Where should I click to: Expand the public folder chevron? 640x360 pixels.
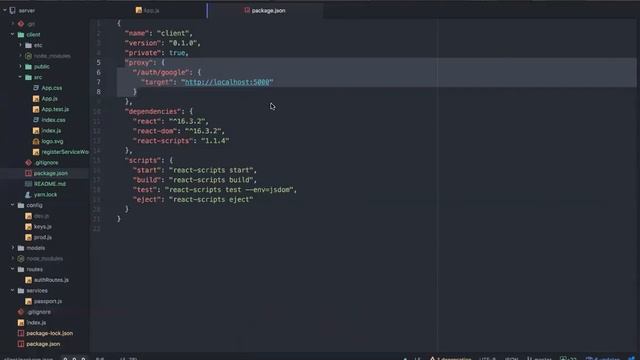[x=20, y=66]
